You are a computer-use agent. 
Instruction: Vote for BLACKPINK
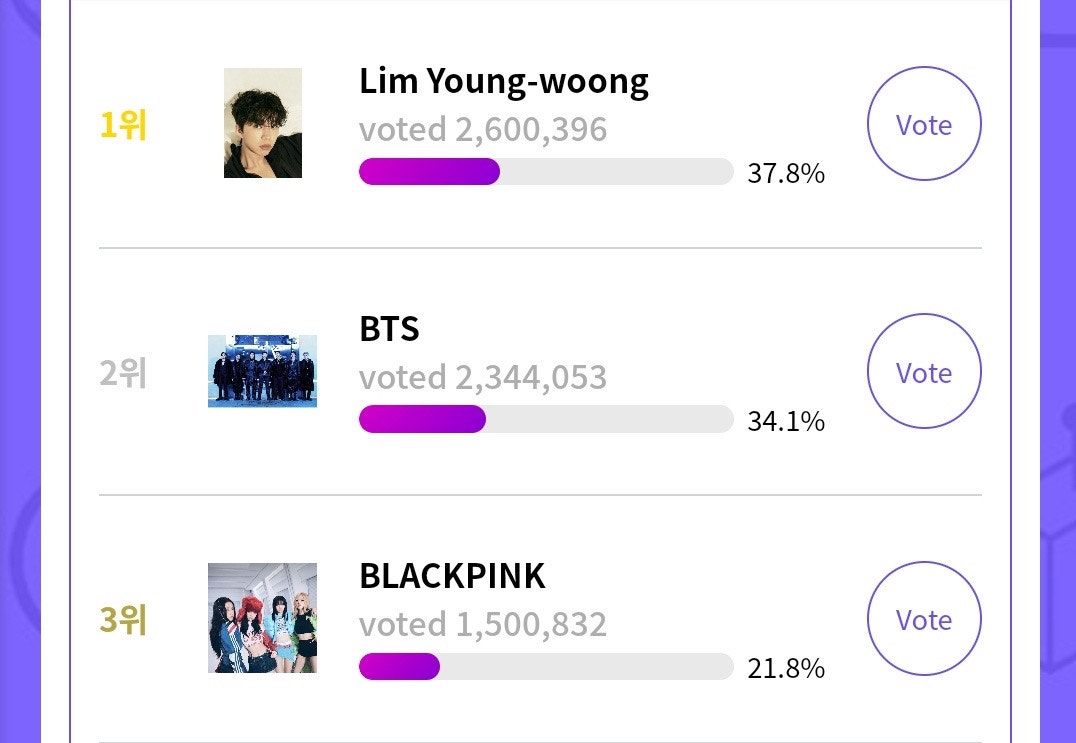coord(923,619)
